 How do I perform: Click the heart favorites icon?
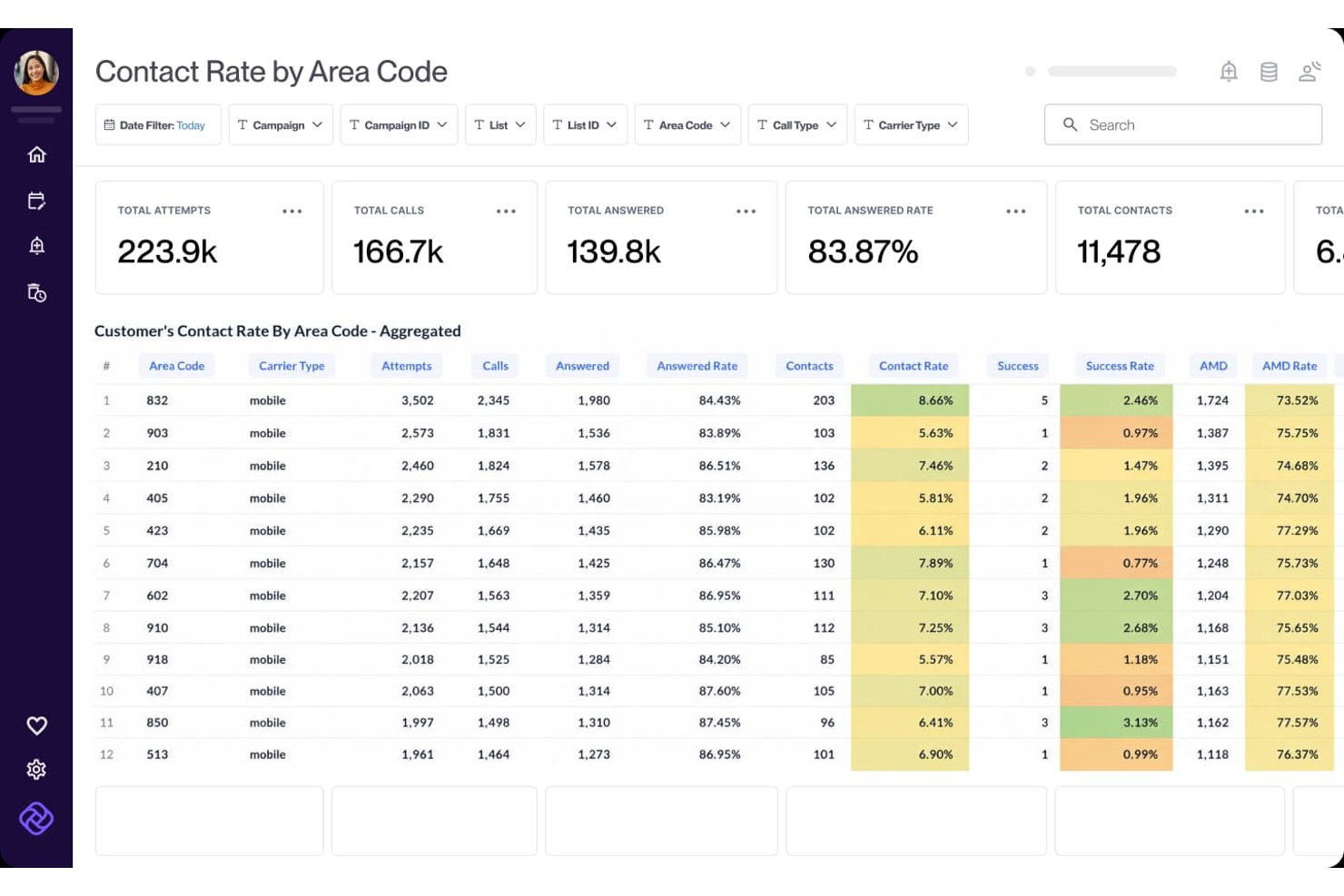pyautogui.click(x=36, y=725)
